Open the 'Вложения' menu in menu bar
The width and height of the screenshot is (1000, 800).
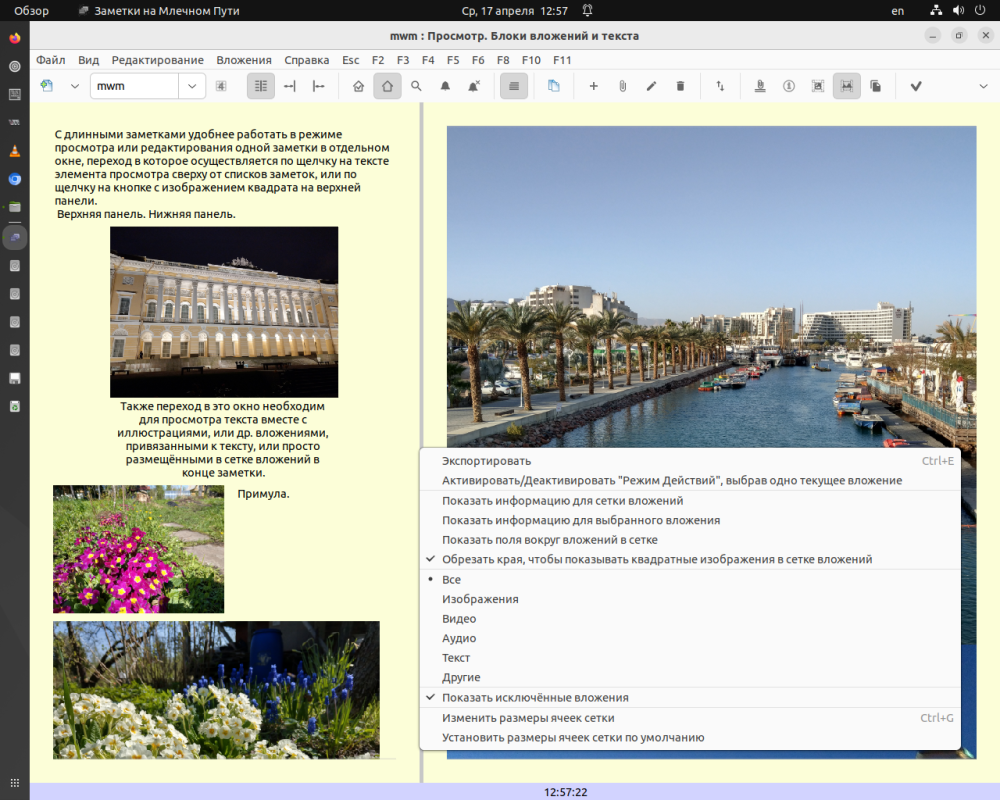(x=243, y=60)
